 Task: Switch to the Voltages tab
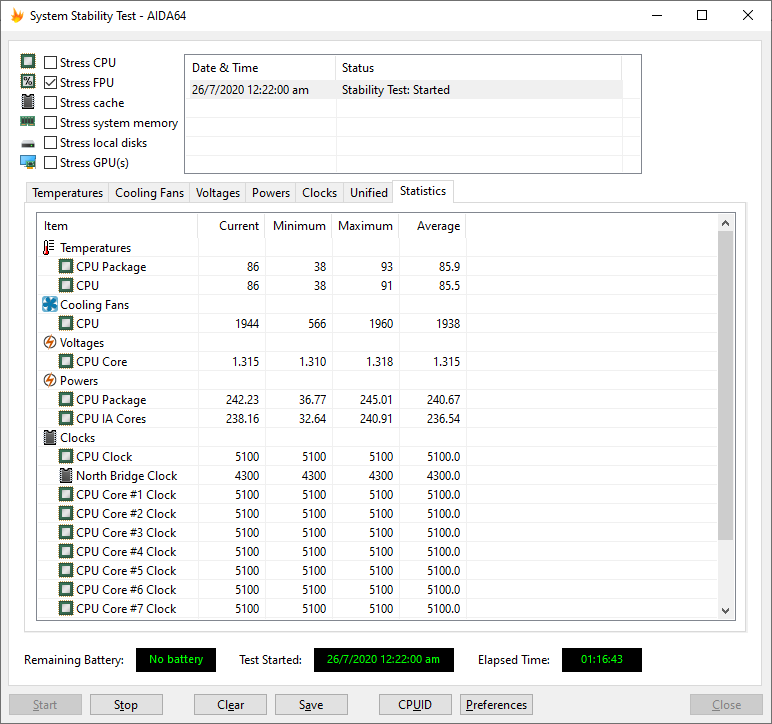218,193
